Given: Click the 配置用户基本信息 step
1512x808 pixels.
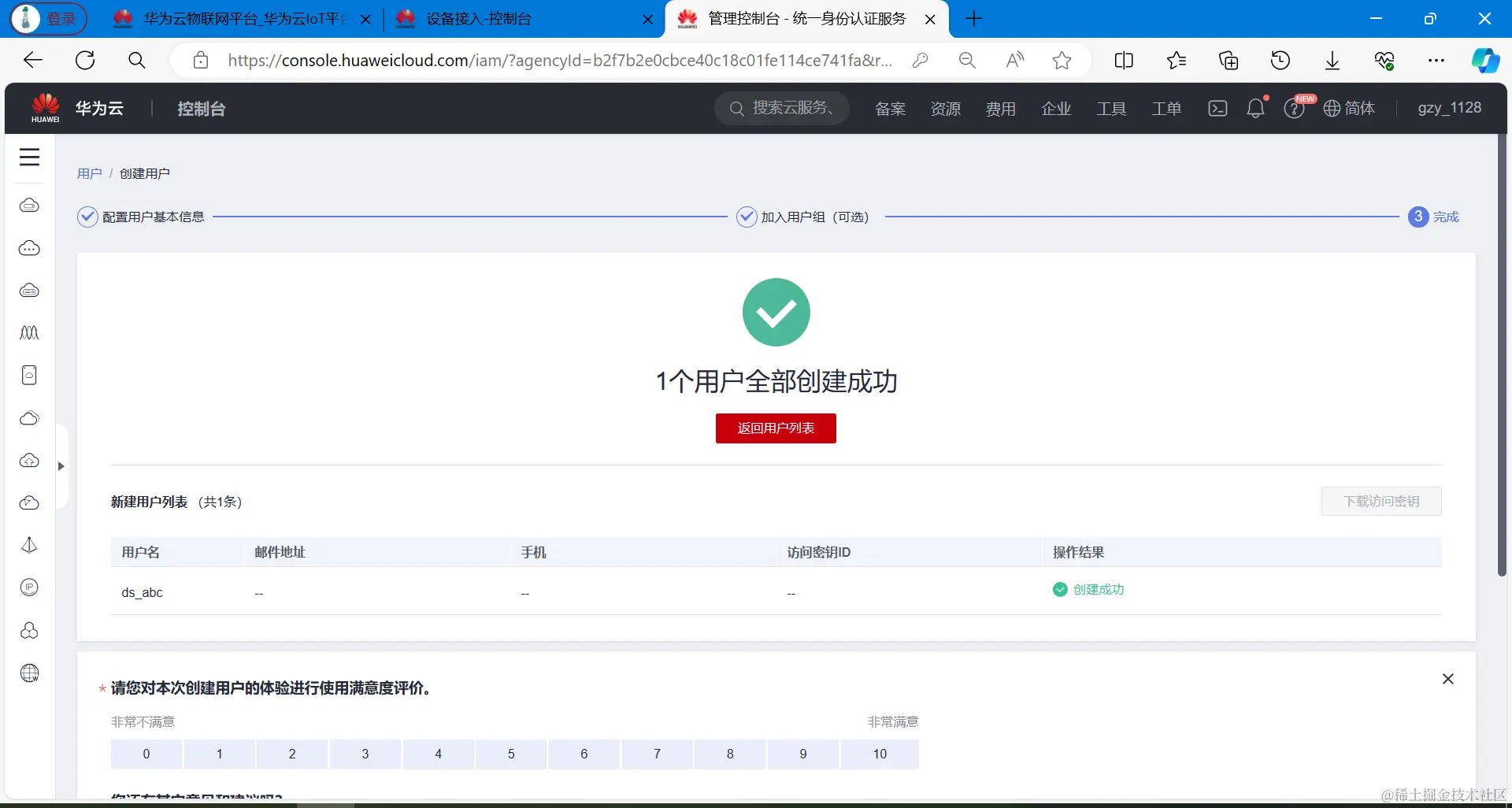Looking at the screenshot, I should (x=142, y=217).
